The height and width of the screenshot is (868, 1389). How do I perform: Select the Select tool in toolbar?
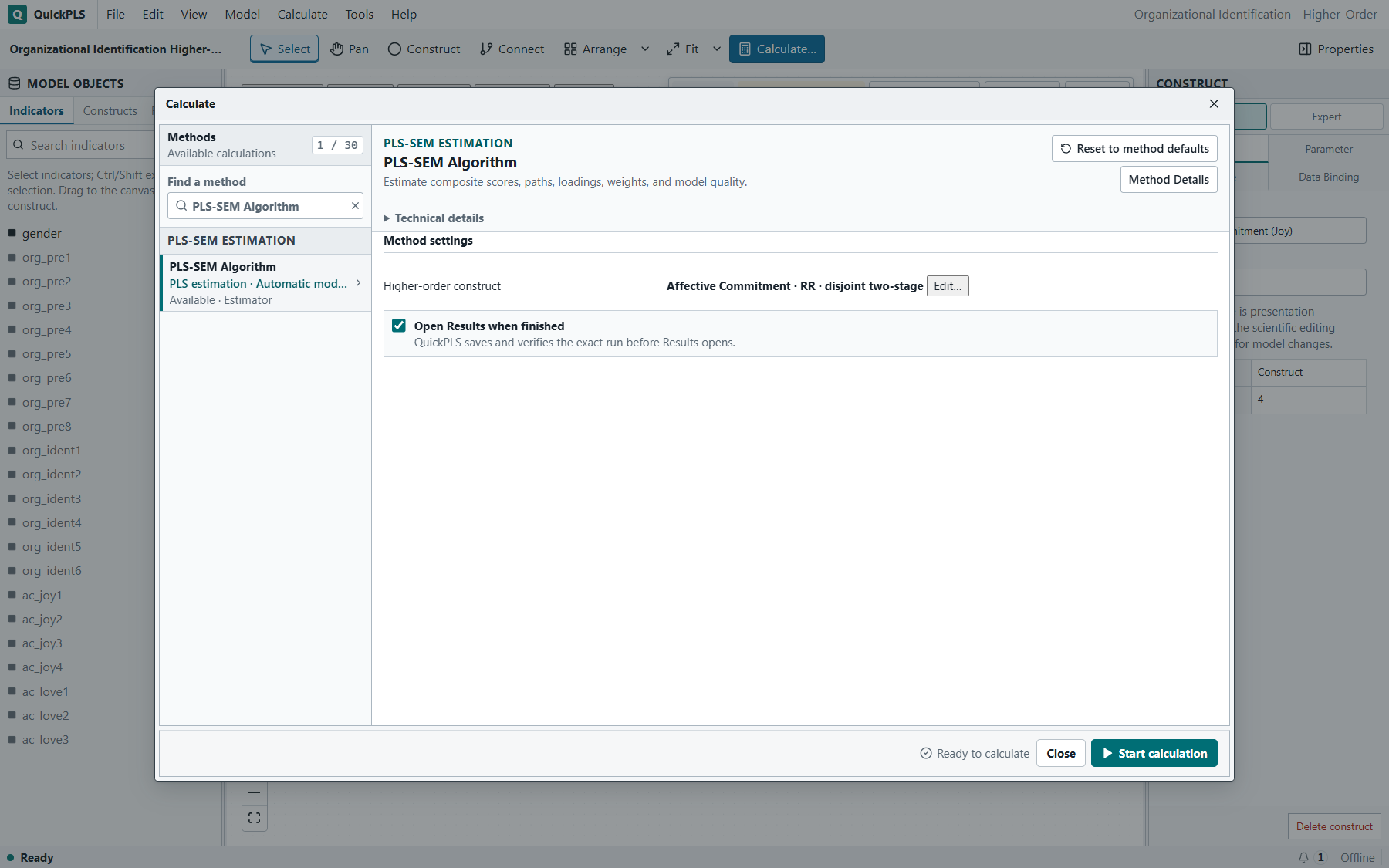284,49
